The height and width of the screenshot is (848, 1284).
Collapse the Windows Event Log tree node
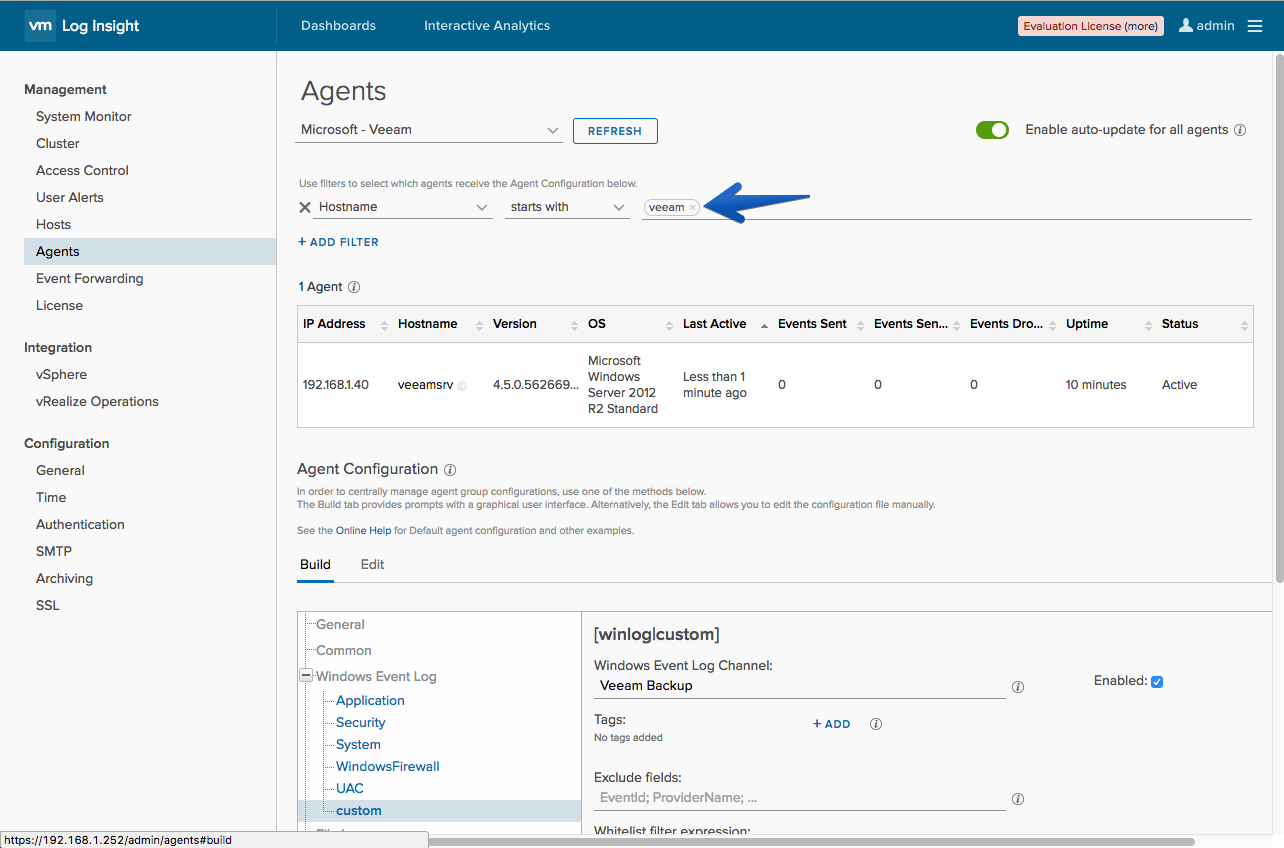[306, 676]
